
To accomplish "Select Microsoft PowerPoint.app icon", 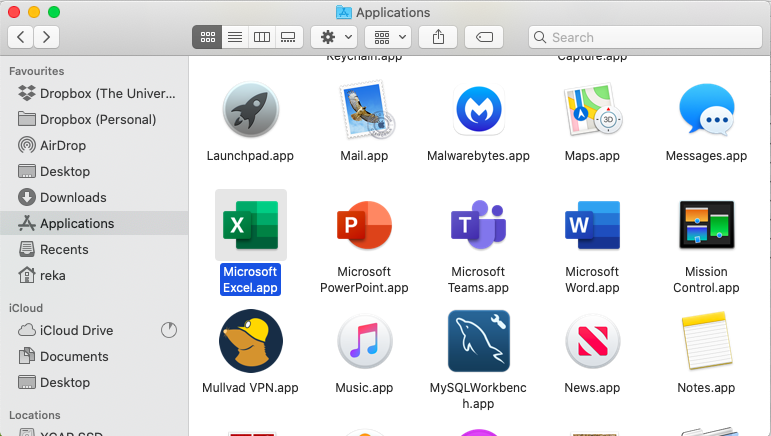I will tap(364, 225).
